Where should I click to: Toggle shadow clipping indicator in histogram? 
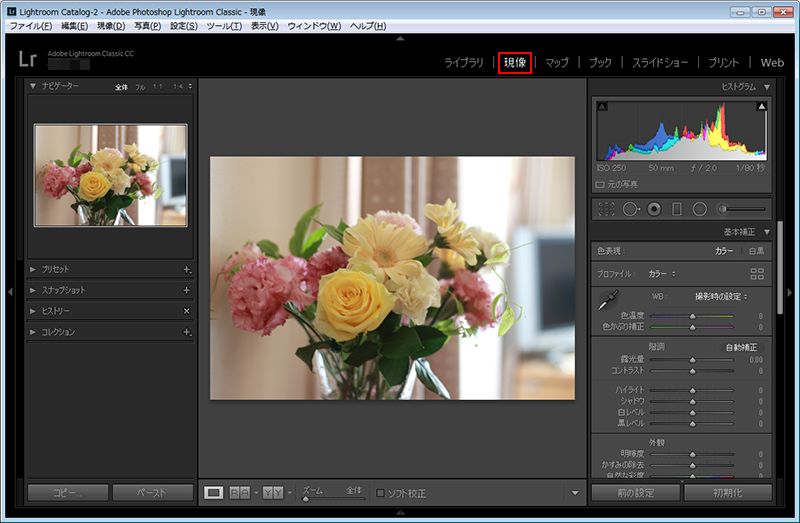(x=602, y=106)
